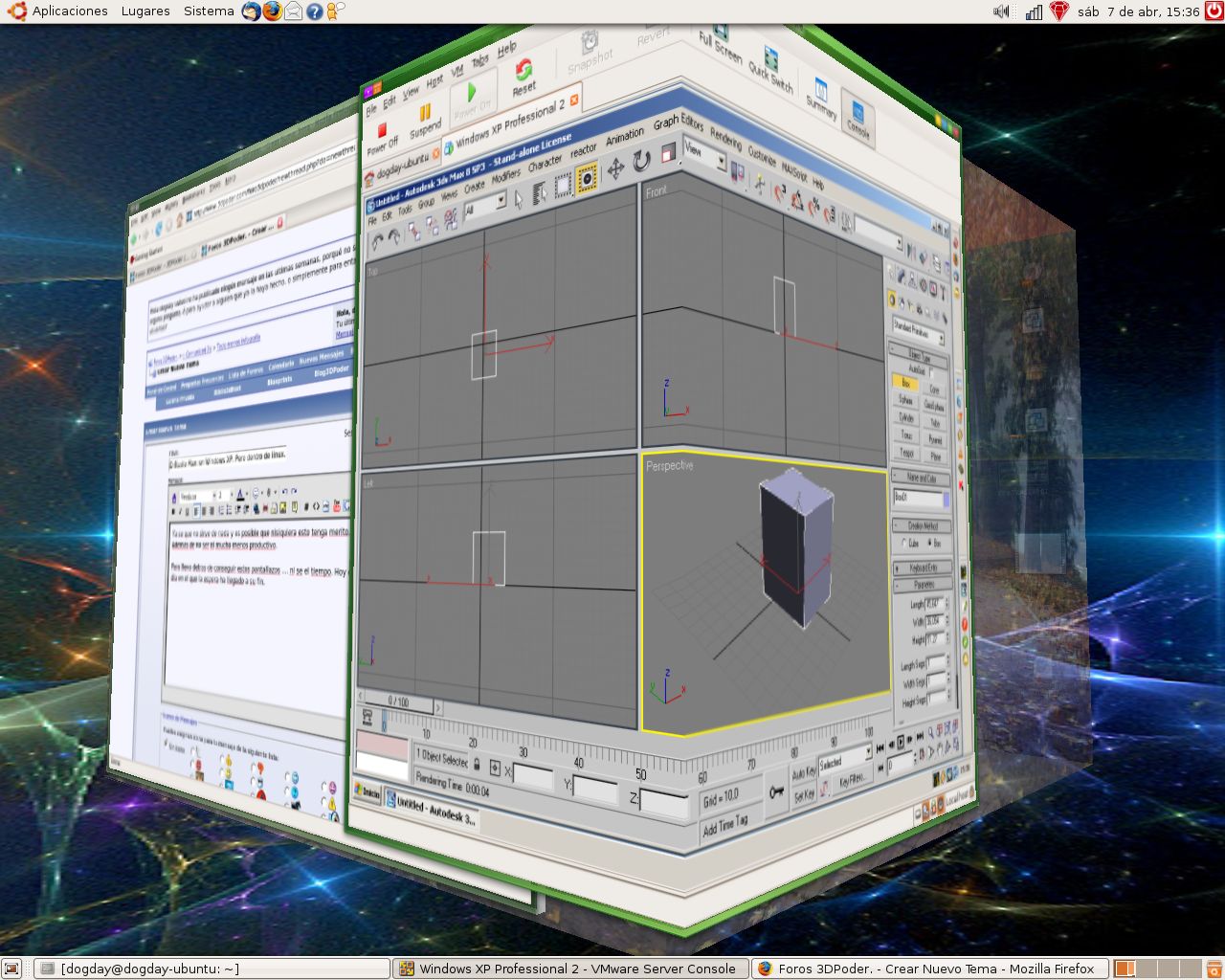
Task: Switch to the VMware Console view
Action: pyautogui.click(x=858, y=117)
